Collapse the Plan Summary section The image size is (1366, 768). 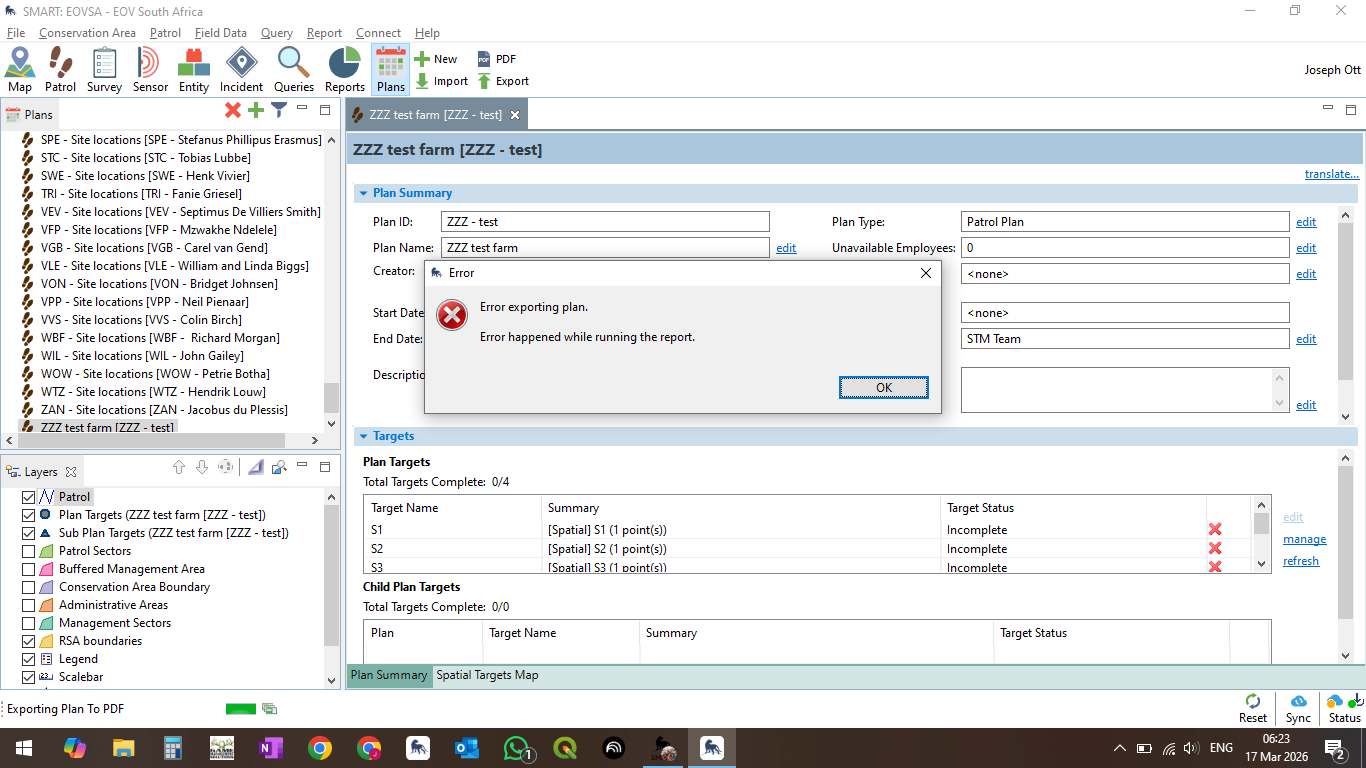click(363, 193)
